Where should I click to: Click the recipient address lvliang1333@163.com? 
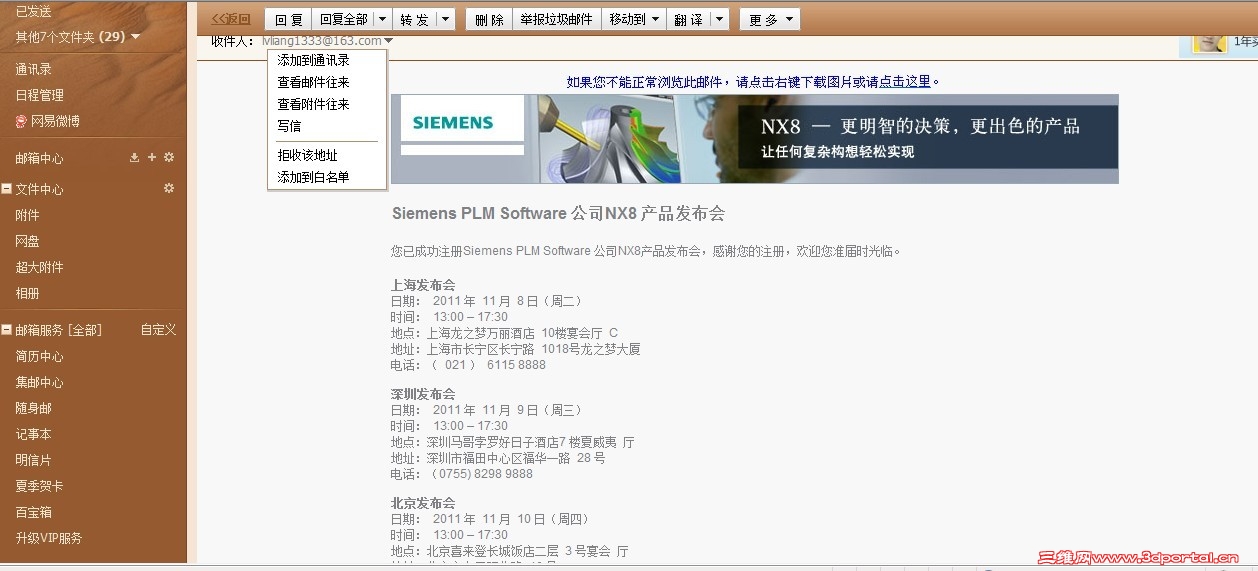(x=321, y=41)
